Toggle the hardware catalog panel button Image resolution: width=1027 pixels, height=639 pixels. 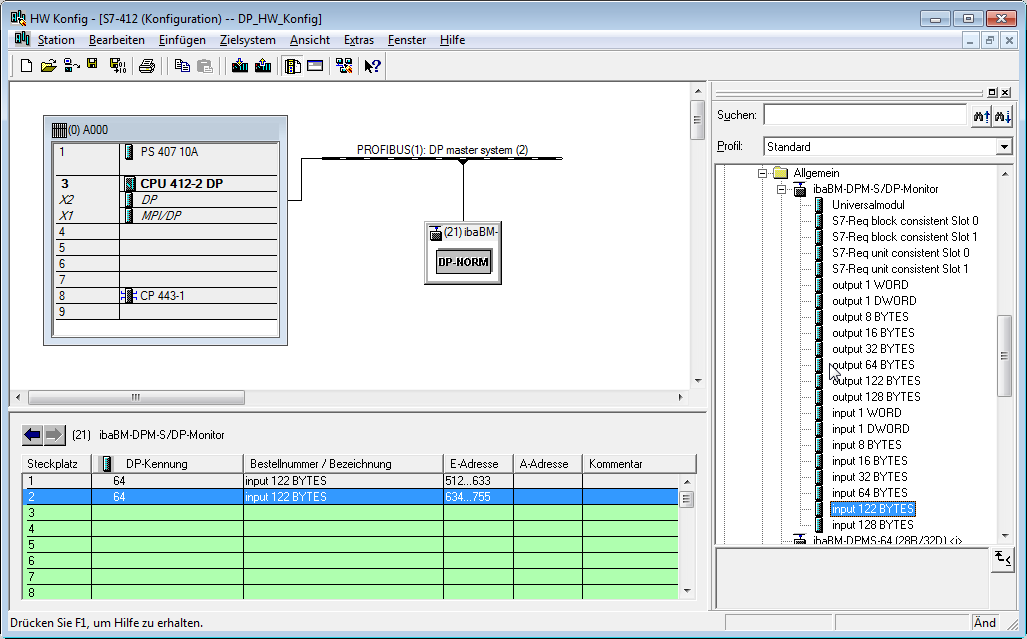[x=293, y=66]
